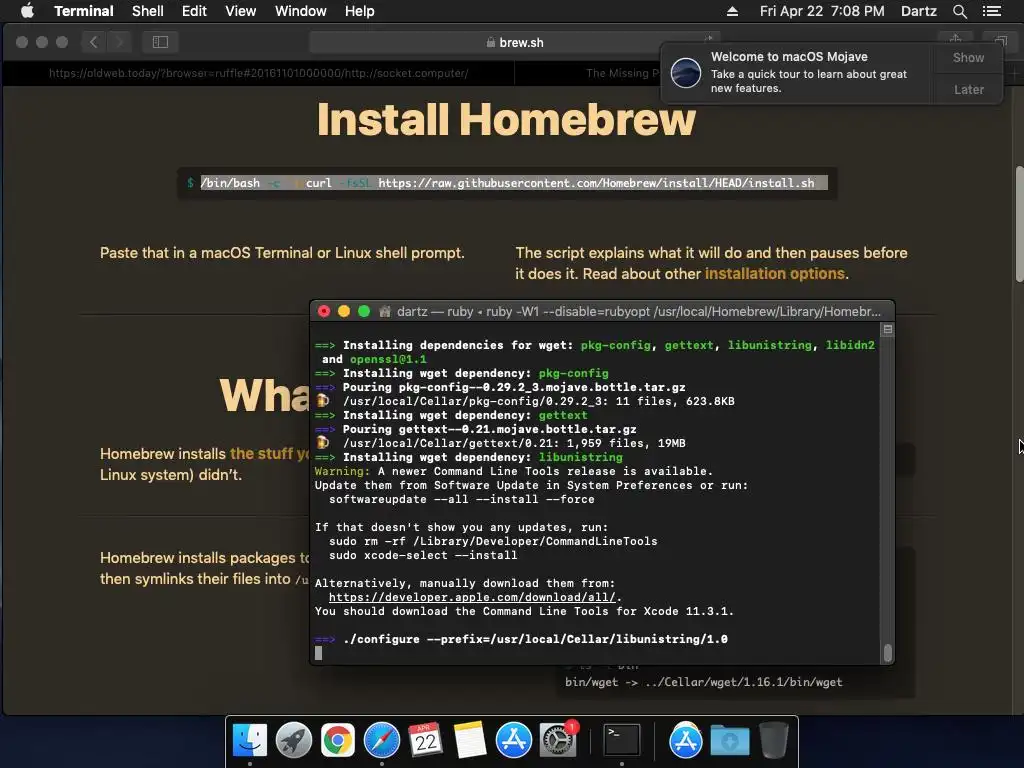Image resolution: width=1024 pixels, height=768 pixels.
Task: Switch to the oldweb.today Safari tab
Action: click(259, 73)
